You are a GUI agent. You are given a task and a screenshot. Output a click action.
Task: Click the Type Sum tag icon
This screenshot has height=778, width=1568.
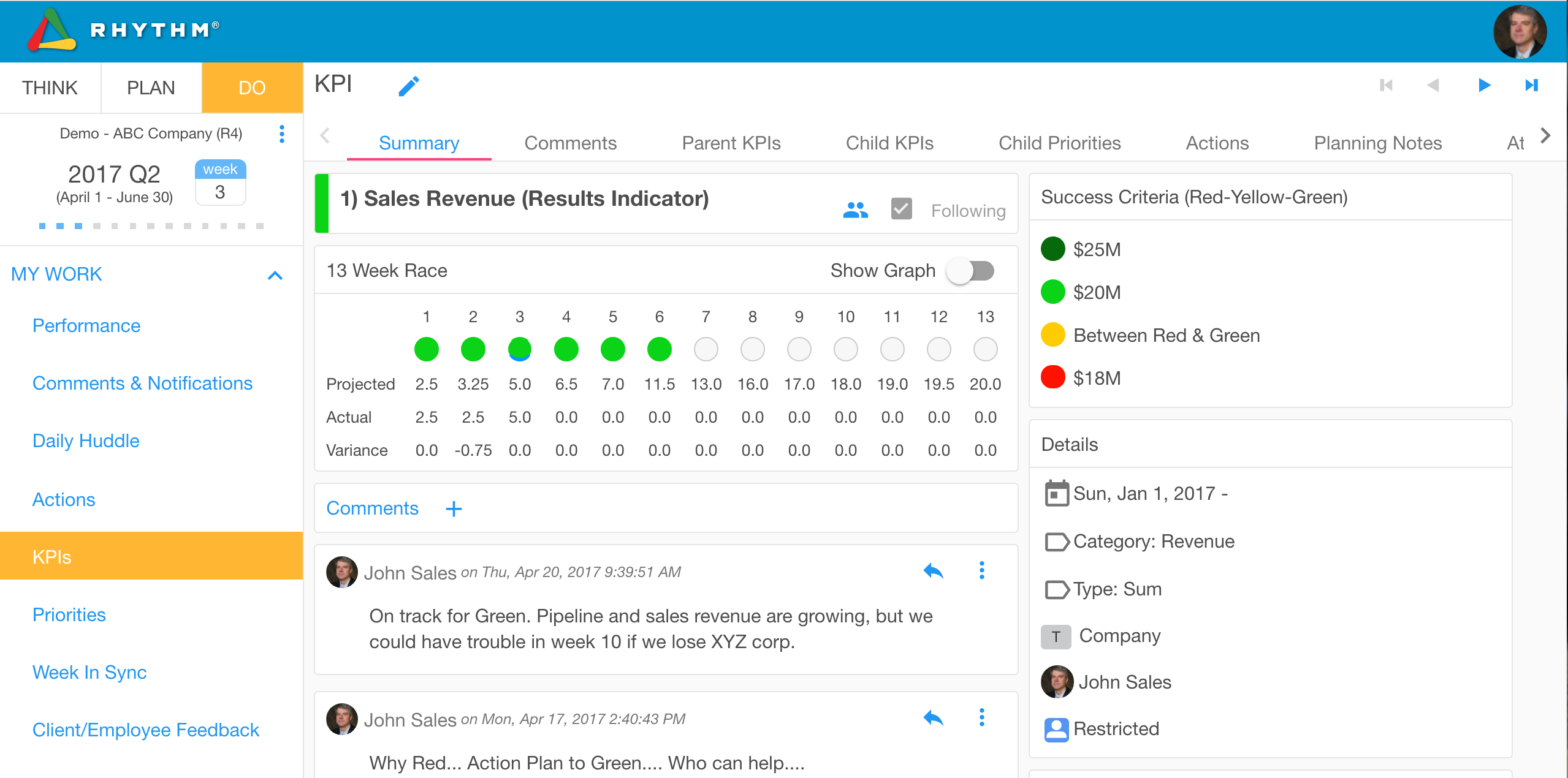click(x=1057, y=590)
